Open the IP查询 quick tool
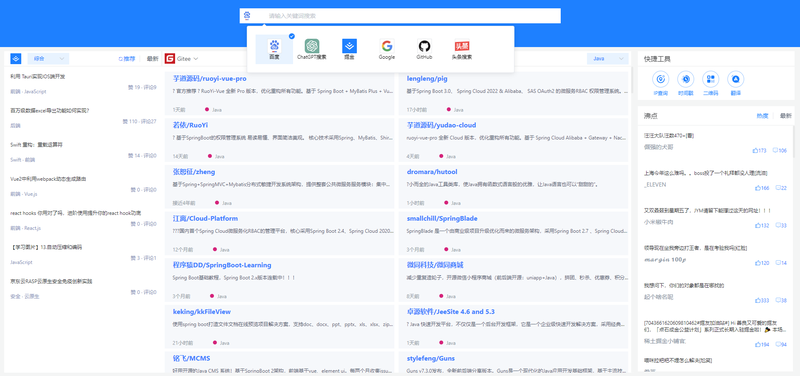Viewport: 800px width, 376px height. (x=660, y=83)
